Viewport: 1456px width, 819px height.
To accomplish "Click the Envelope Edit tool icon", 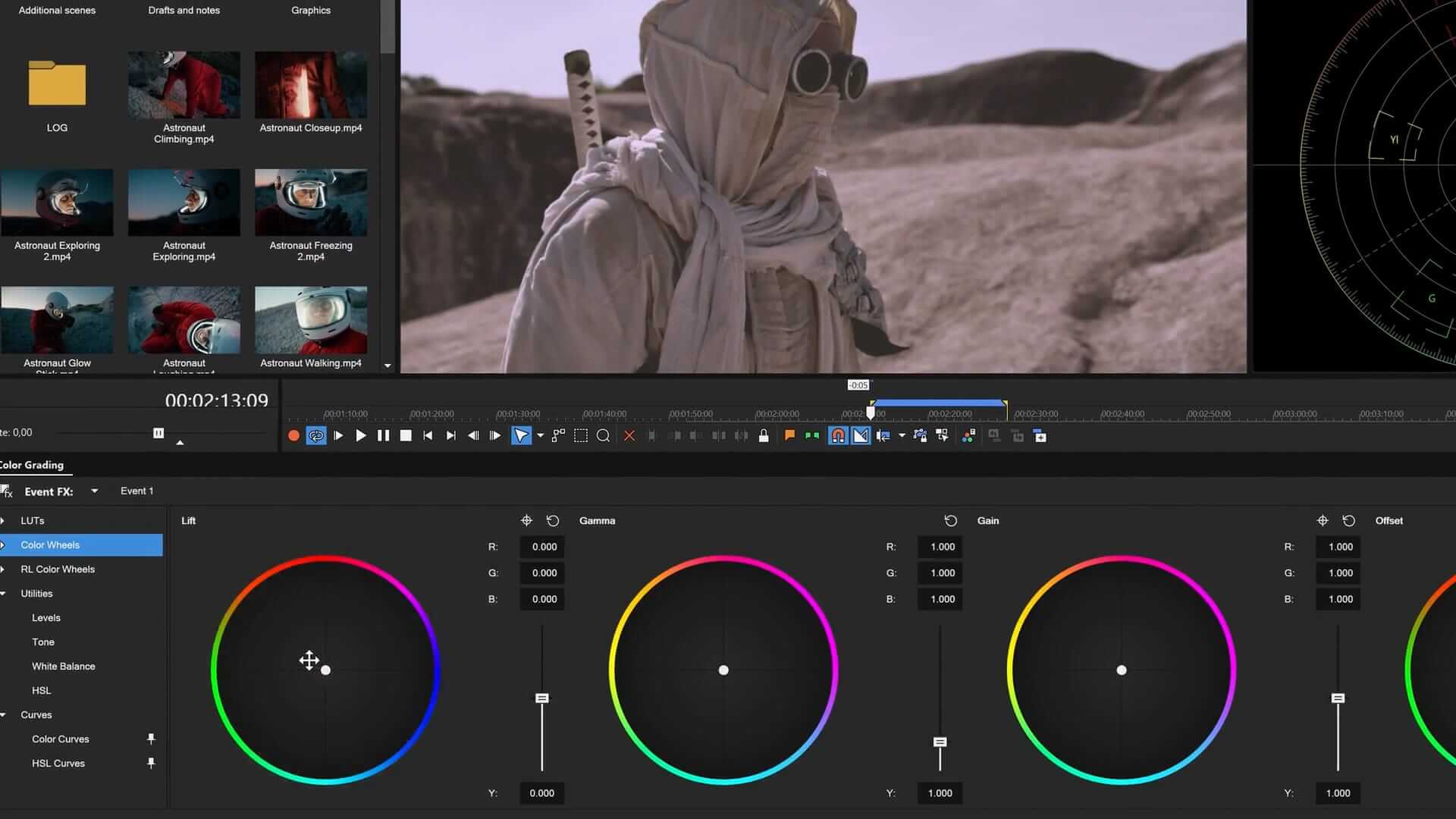I will coord(557,435).
